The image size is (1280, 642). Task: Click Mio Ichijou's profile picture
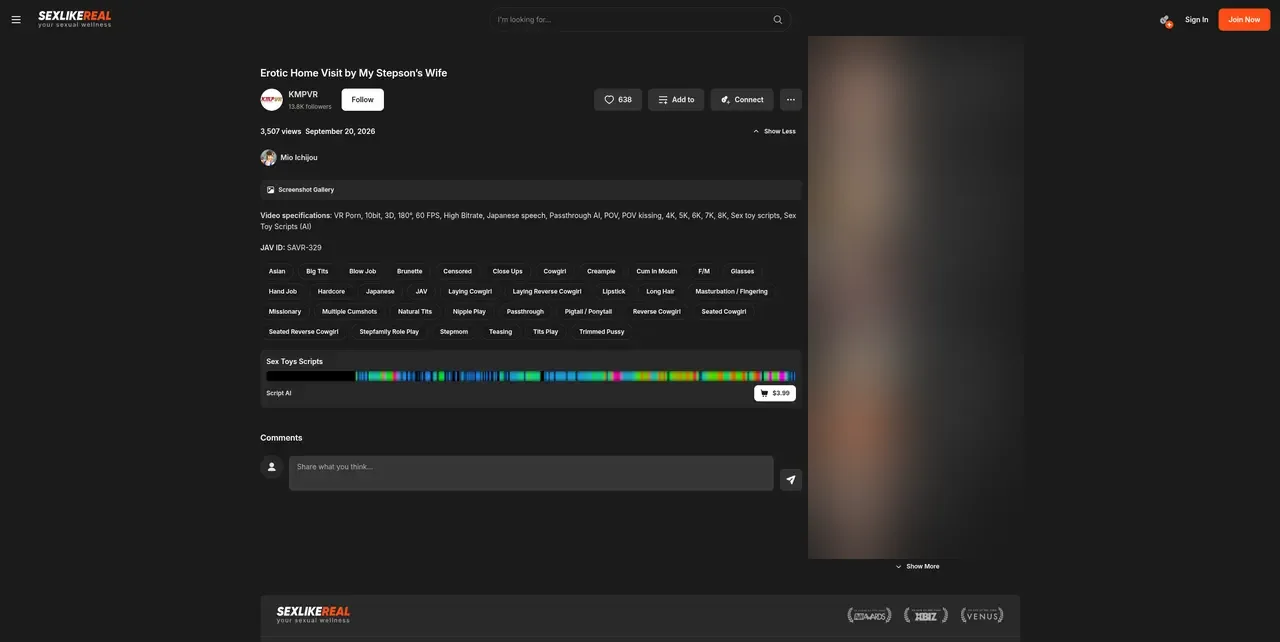pos(268,157)
